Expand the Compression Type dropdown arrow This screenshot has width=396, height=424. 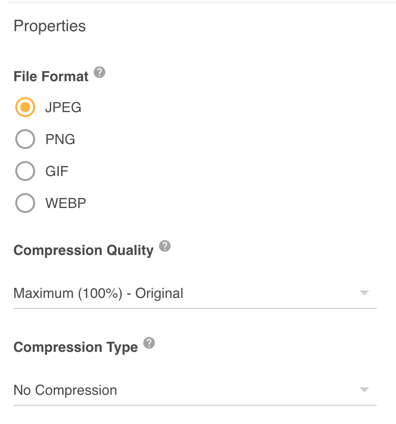point(364,389)
